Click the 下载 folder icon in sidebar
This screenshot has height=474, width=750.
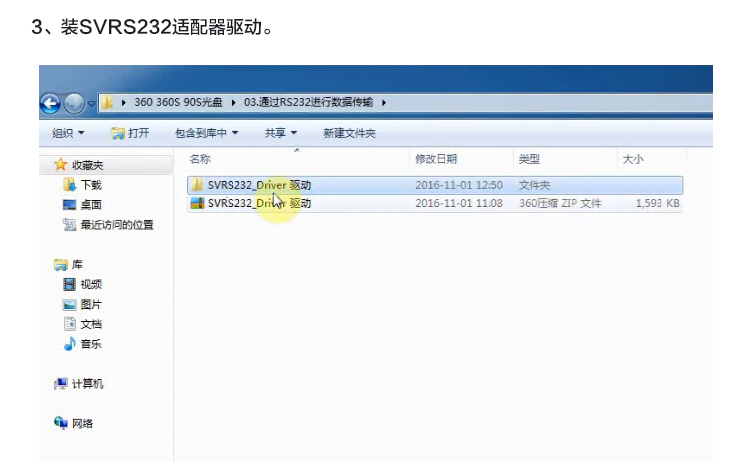(69, 185)
